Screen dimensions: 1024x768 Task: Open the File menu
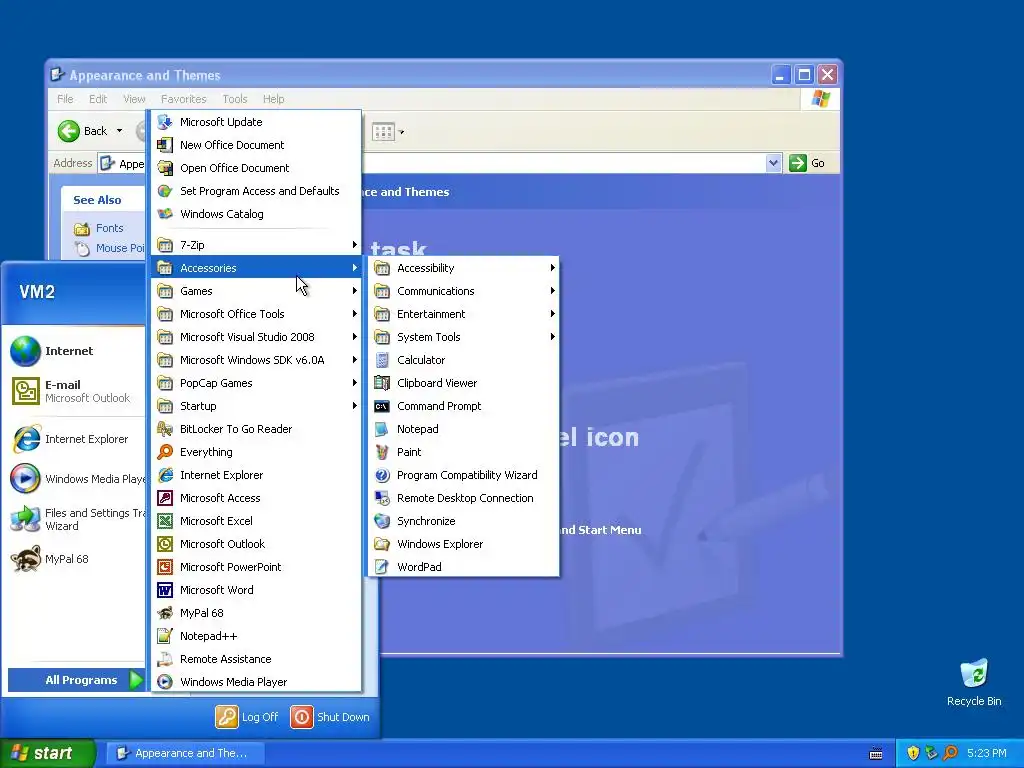pyautogui.click(x=65, y=99)
